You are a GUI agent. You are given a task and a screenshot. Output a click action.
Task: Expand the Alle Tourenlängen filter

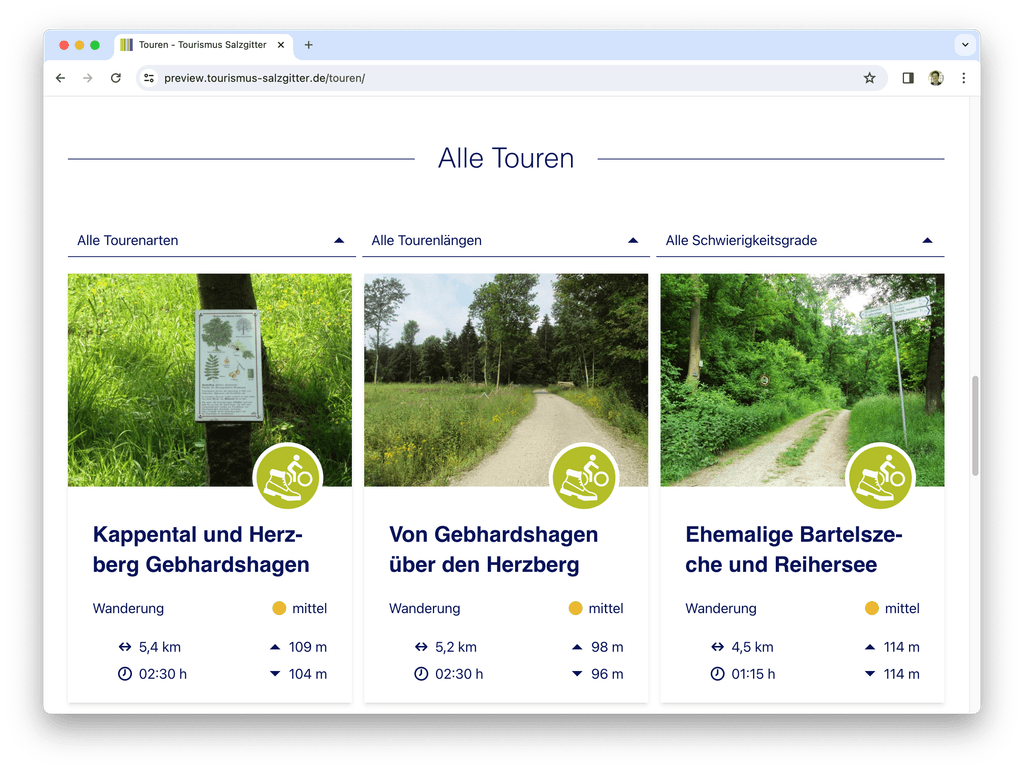coord(505,240)
